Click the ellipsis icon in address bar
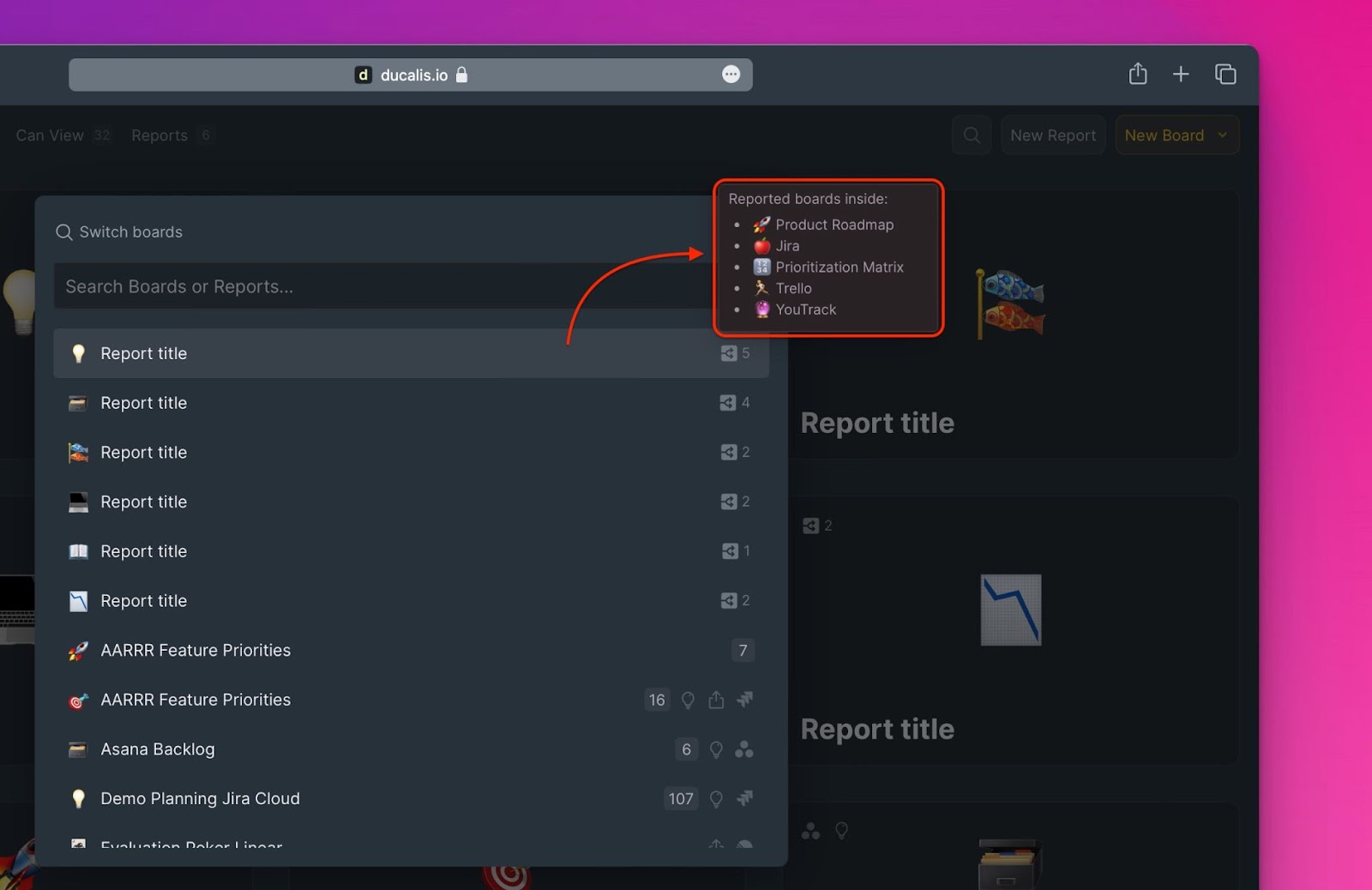Viewport: 1372px width, 890px height. coord(731,75)
